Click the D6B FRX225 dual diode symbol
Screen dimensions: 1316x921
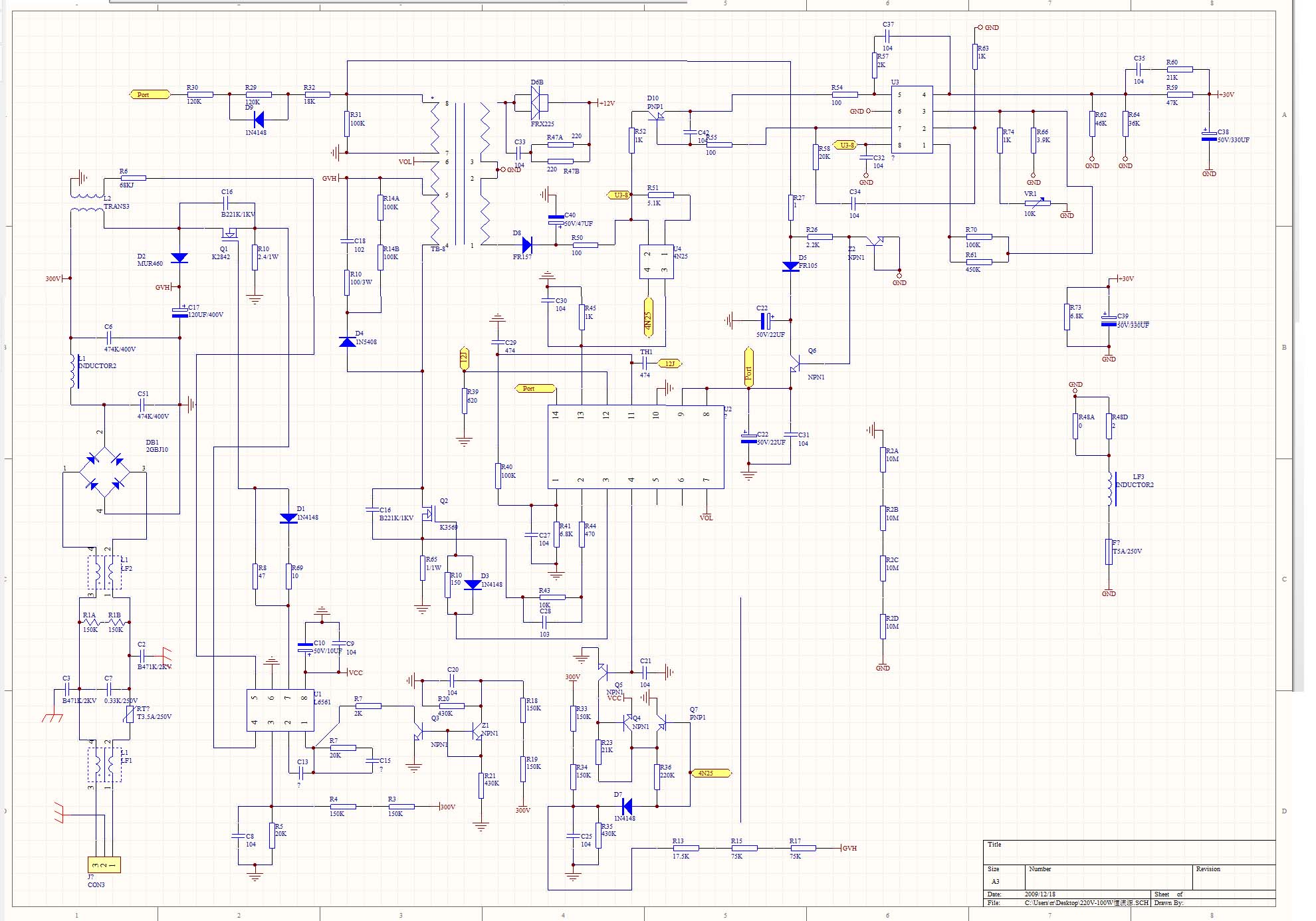point(539,103)
